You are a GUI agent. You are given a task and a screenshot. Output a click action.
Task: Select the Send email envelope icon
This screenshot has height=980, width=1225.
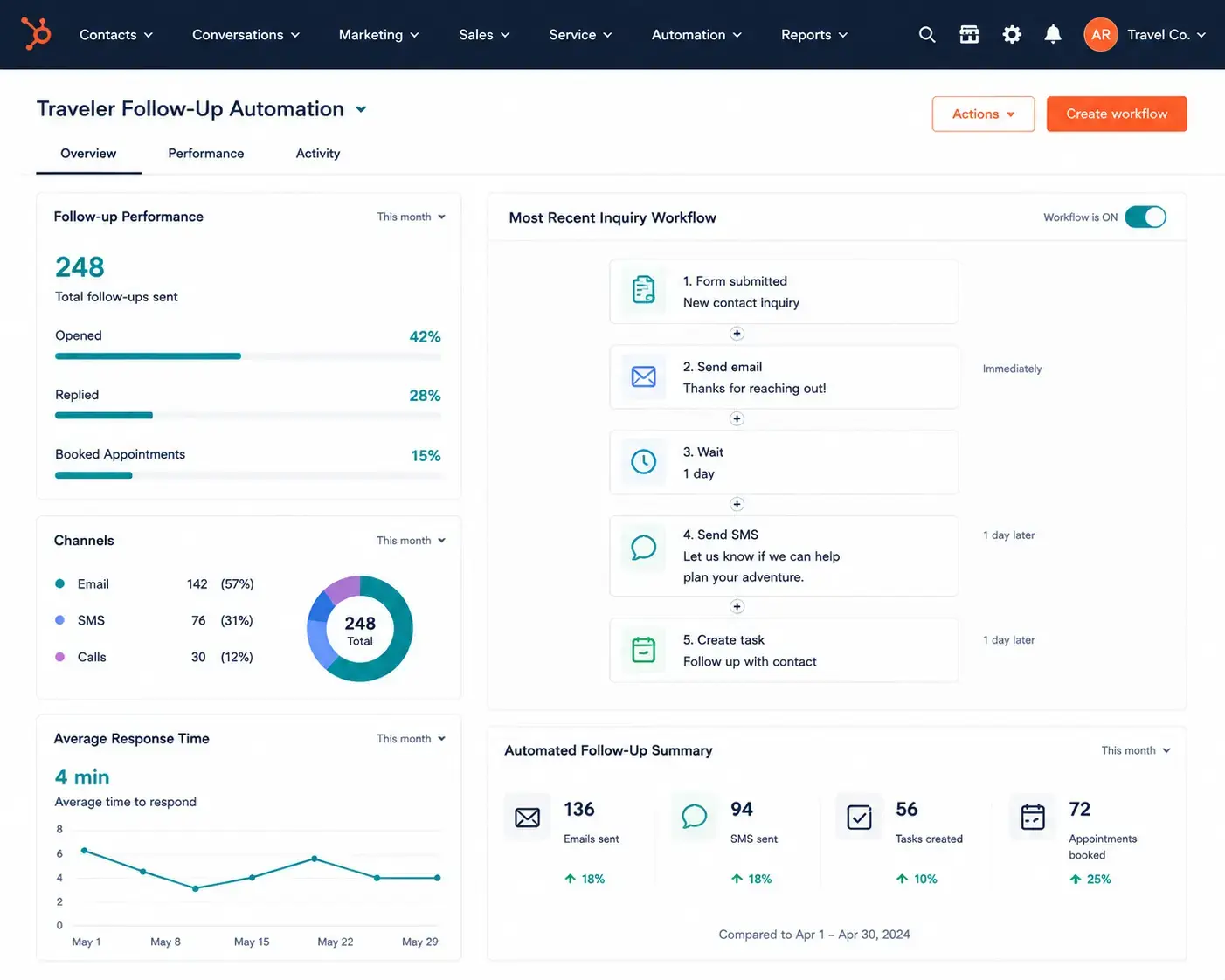[644, 376]
